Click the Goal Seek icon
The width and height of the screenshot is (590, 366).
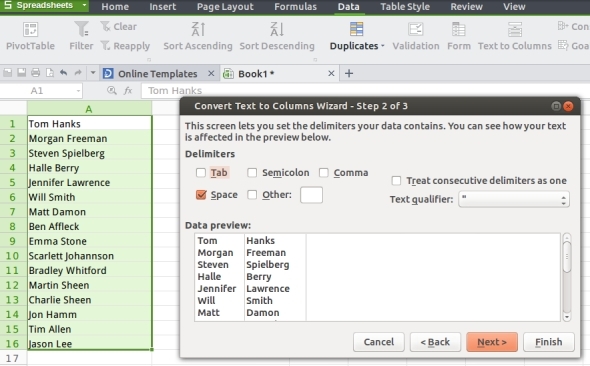click(x=563, y=45)
